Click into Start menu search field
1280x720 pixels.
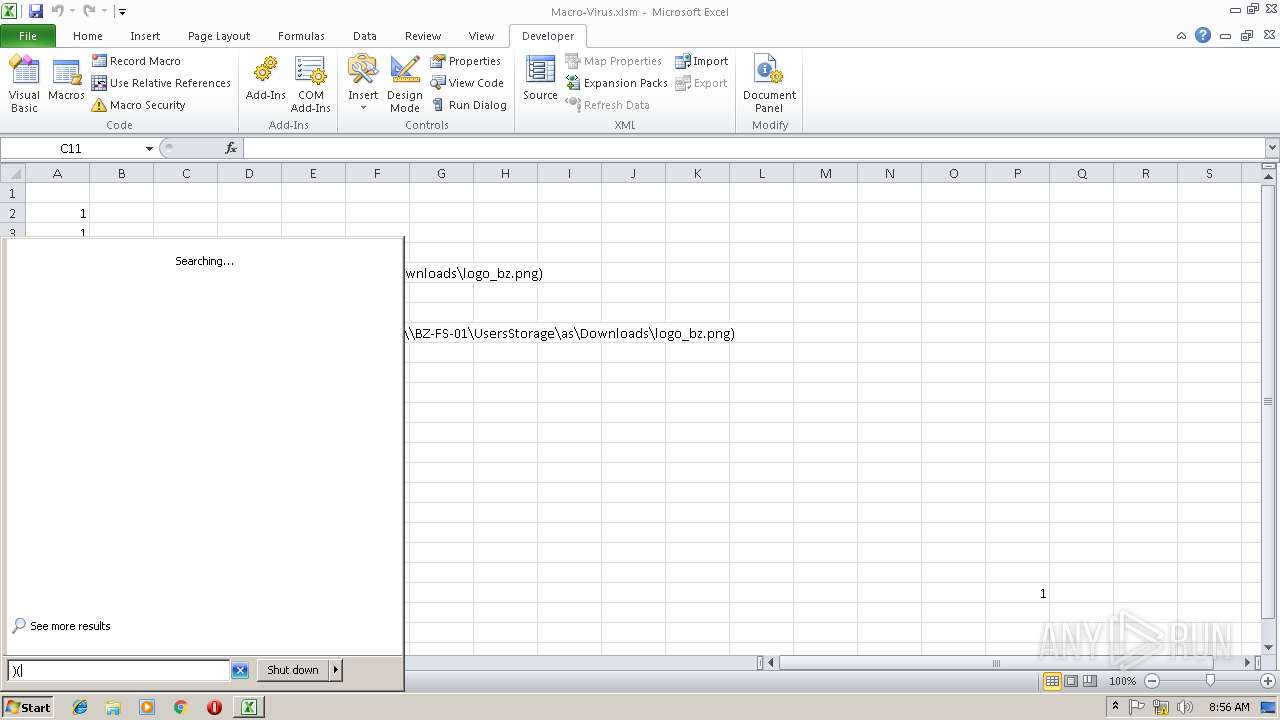(119, 670)
